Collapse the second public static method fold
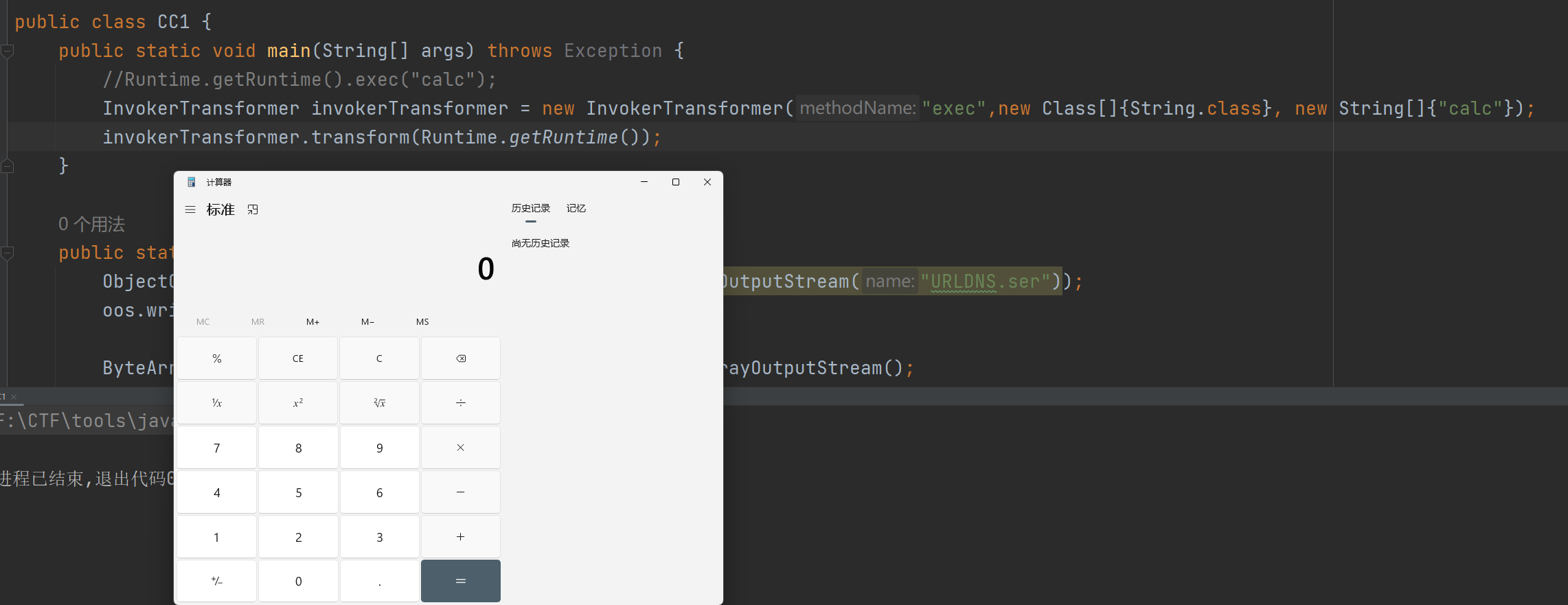Screen dimensions: 1568x605 click(8, 253)
